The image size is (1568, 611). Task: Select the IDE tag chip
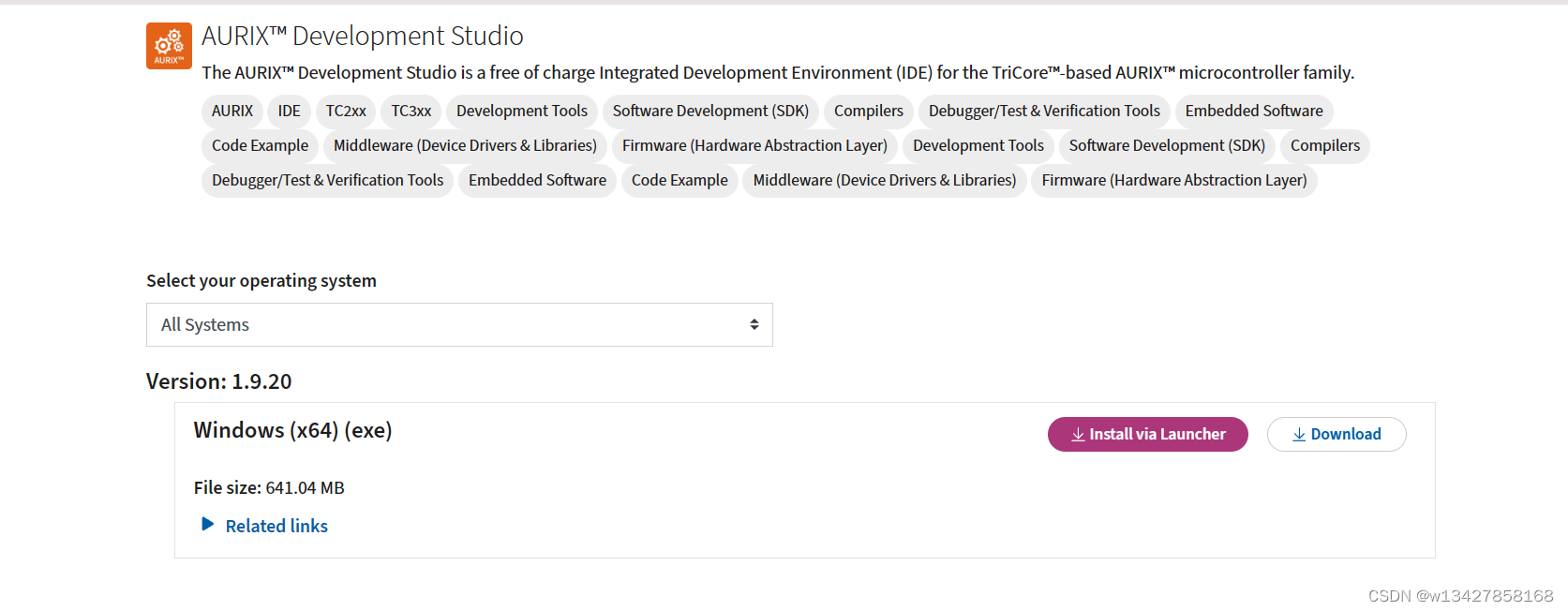pyautogui.click(x=289, y=111)
